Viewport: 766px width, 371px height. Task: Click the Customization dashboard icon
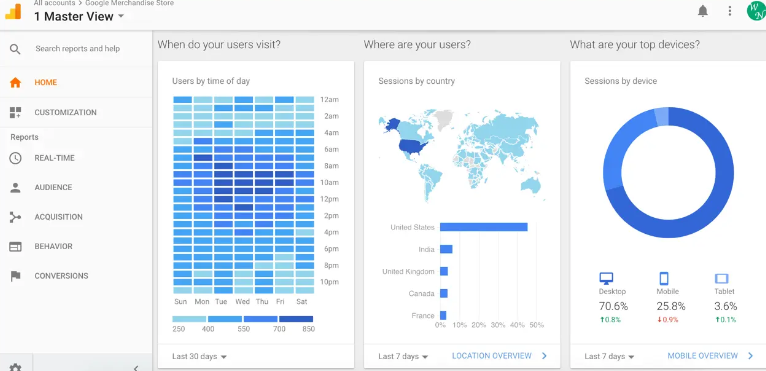15,112
